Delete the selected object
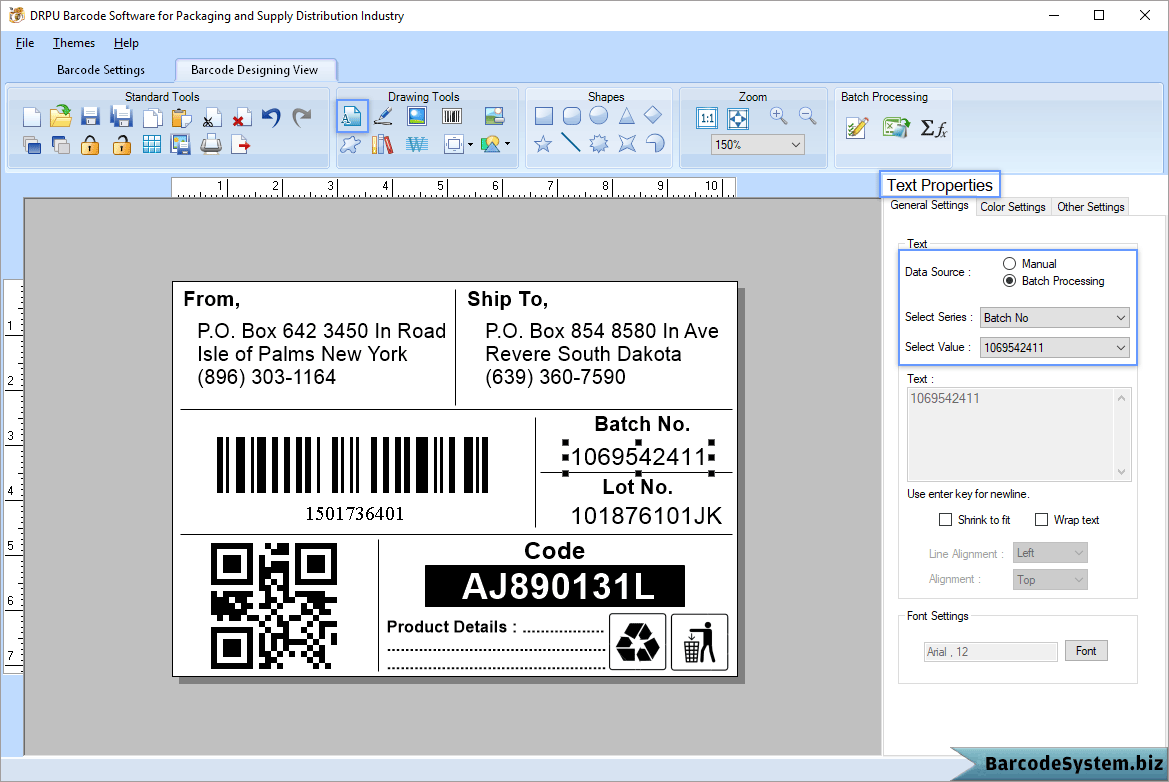This screenshot has height=782, width=1169. click(x=241, y=118)
